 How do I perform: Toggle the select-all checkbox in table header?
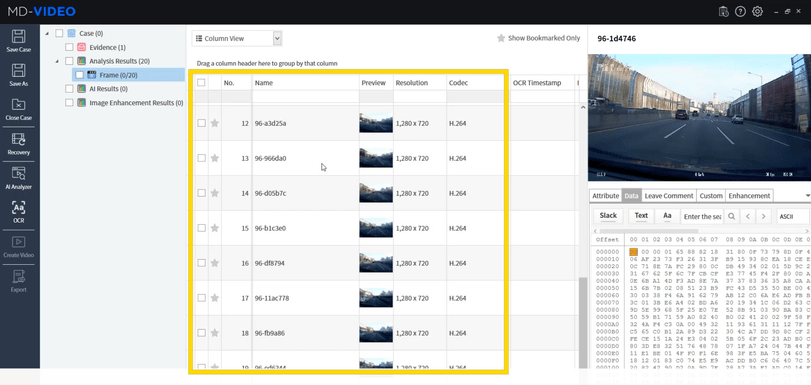coord(201,82)
